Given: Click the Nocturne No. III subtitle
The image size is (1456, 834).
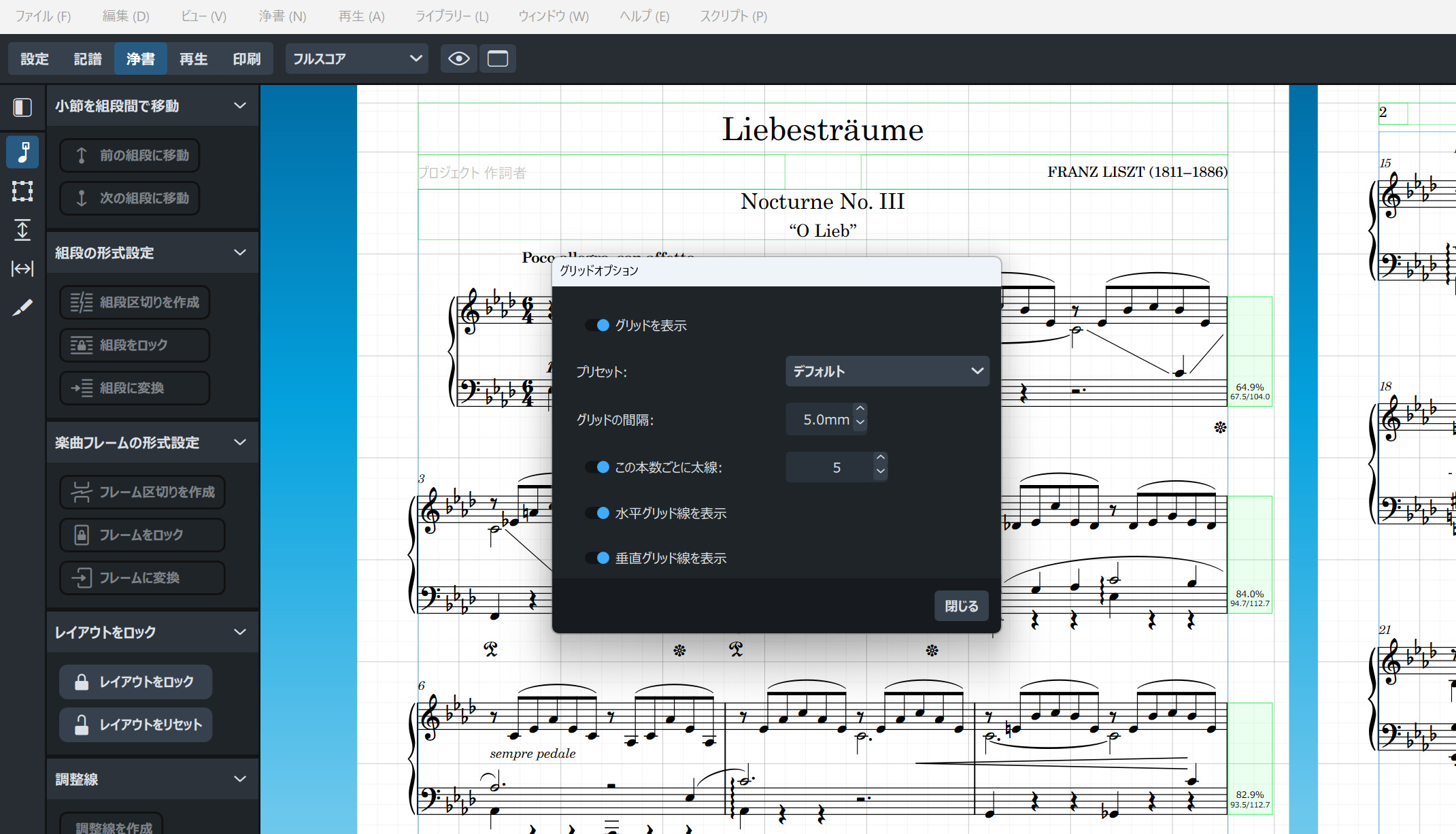Looking at the screenshot, I should [x=823, y=201].
